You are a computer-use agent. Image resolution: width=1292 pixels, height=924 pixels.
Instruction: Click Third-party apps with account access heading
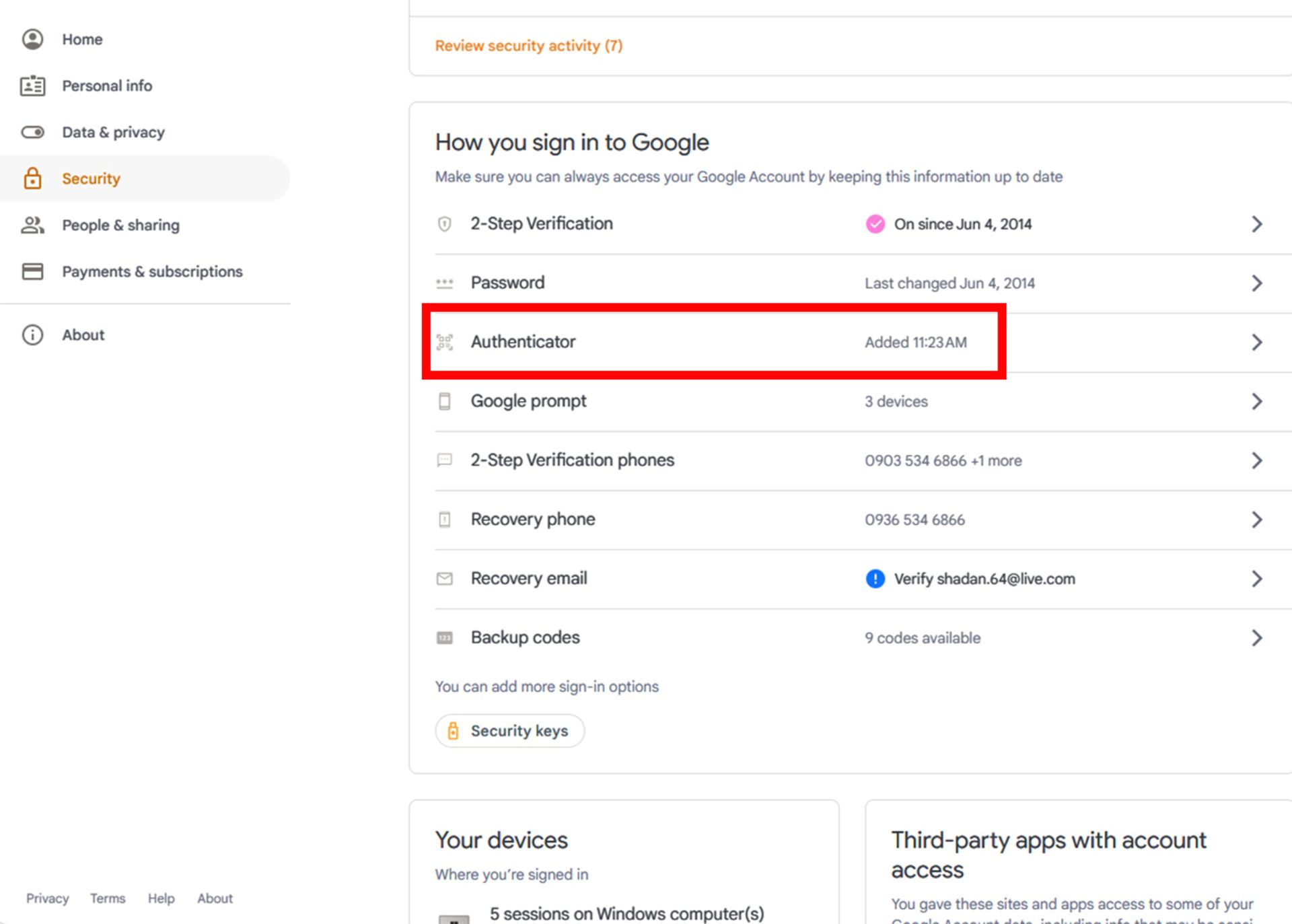(x=1048, y=855)
